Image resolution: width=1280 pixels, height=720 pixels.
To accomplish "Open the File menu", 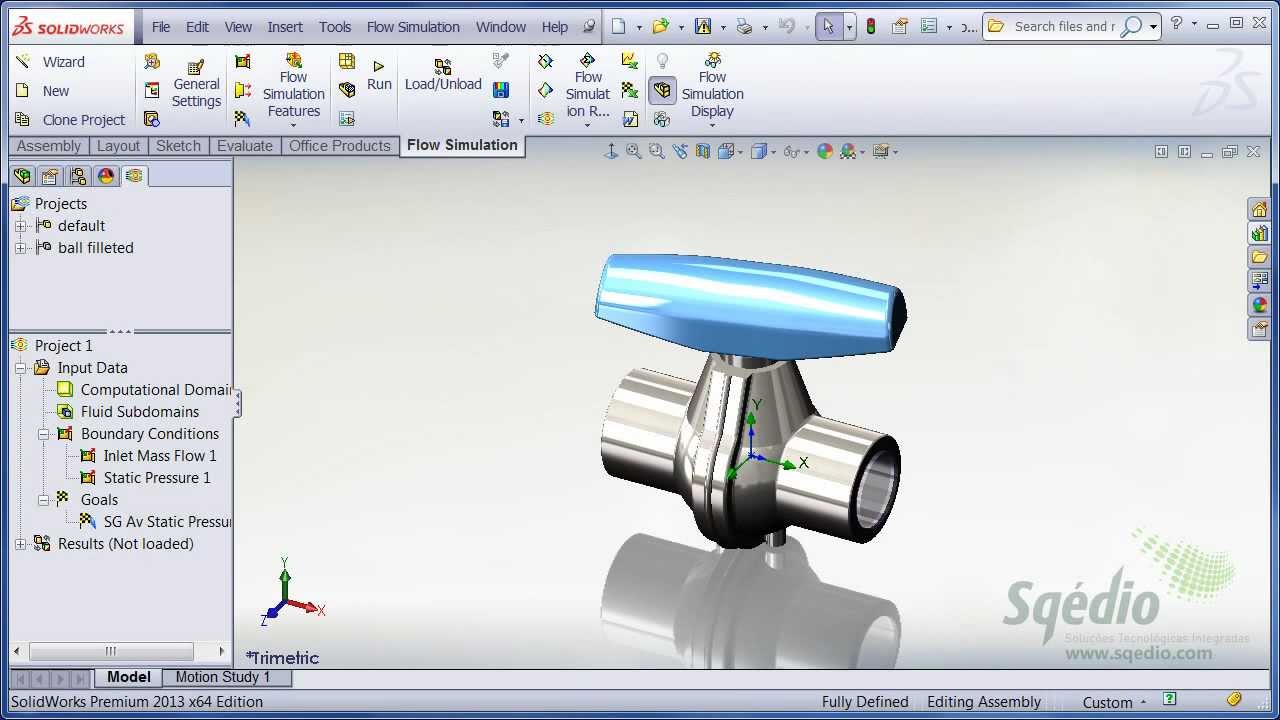I will pyautogui.click(x=161, y=27).
